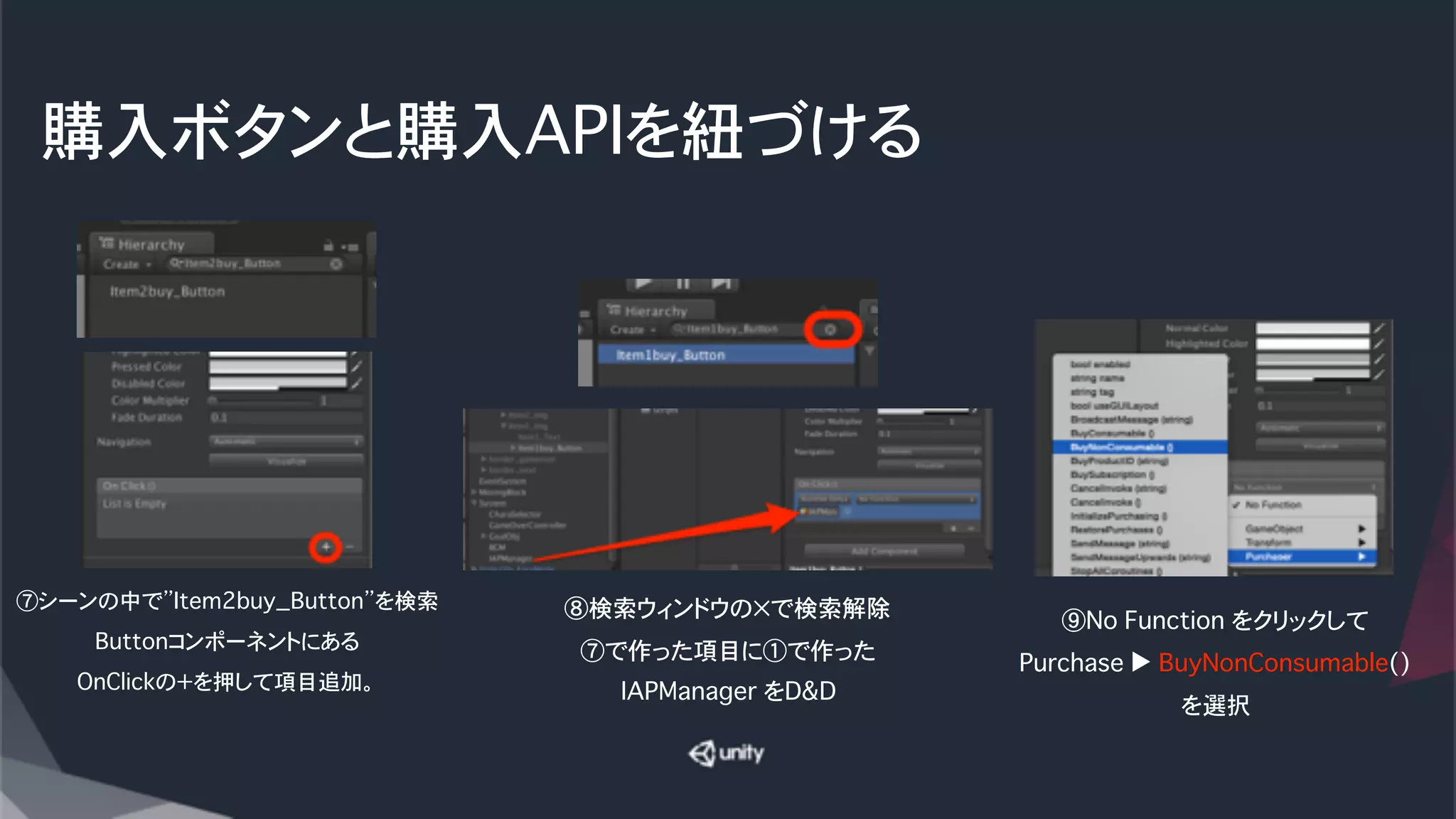The height and width of the screenshot is (819, 1456).
Task: Click the Visualize button in middle inspector
Action: (x=929, y=466)
